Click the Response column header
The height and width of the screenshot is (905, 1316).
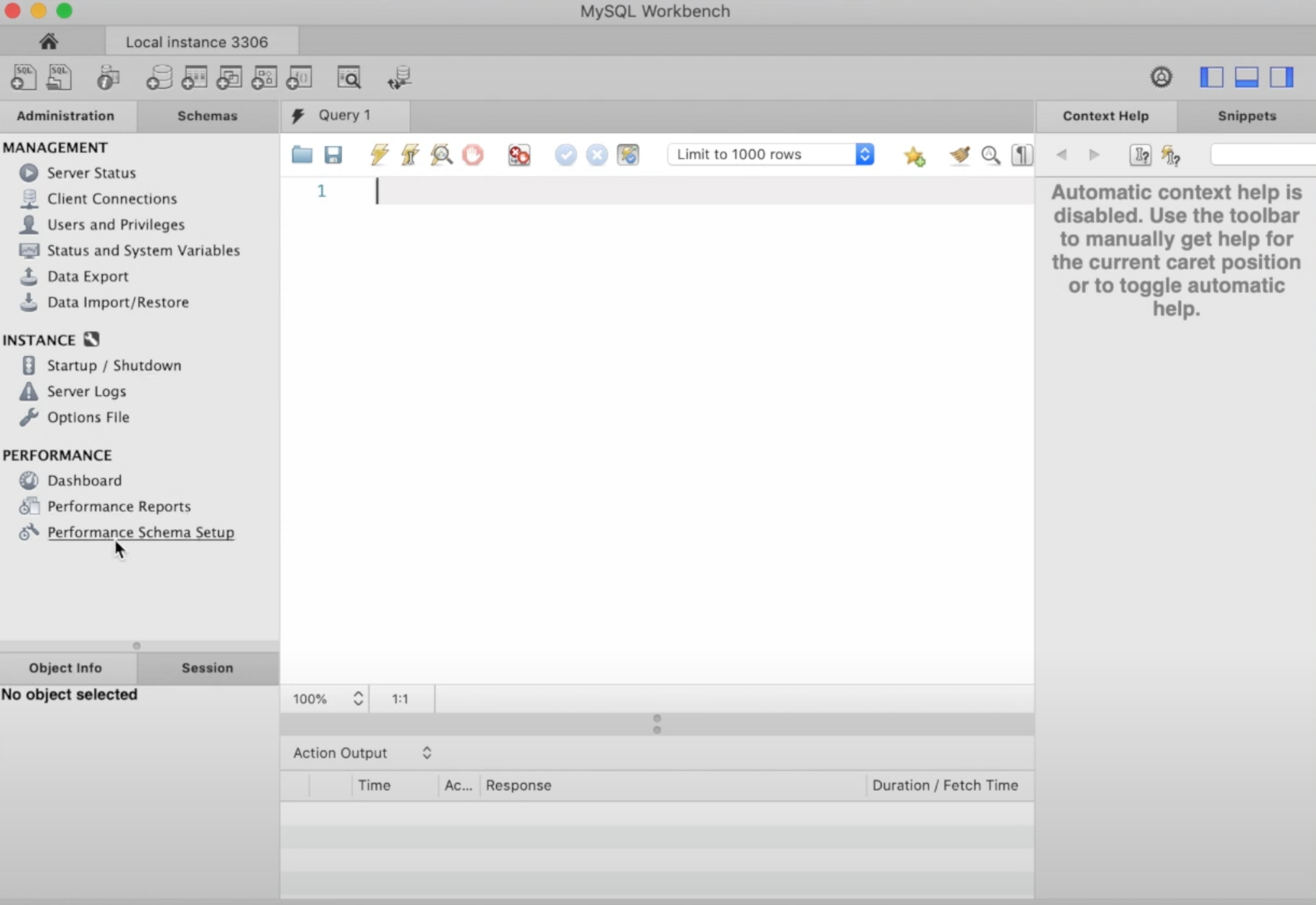point(673,785)
